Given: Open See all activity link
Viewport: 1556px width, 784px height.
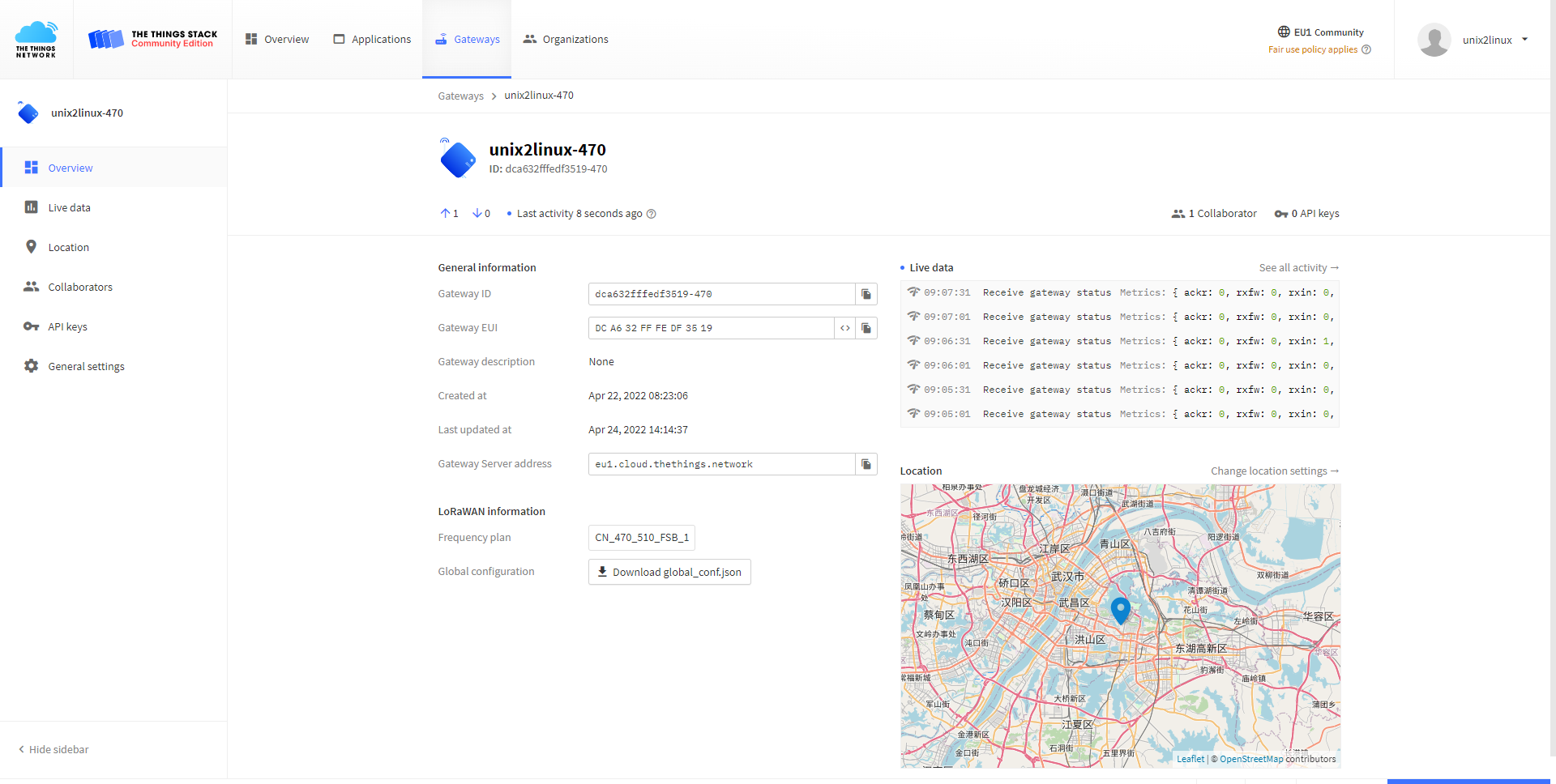Looking at the screenshot, I should 1298,268.
